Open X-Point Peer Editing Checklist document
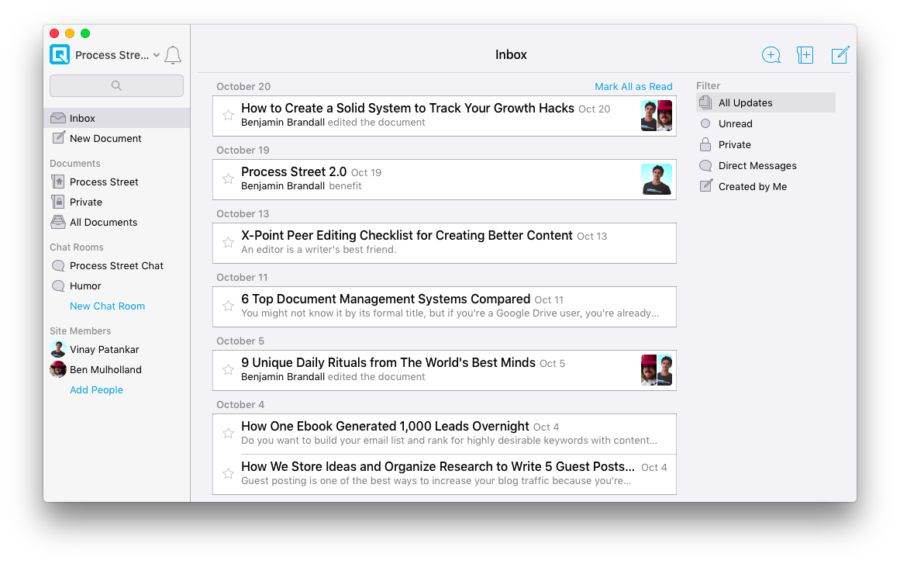 [x=444, y=243]
